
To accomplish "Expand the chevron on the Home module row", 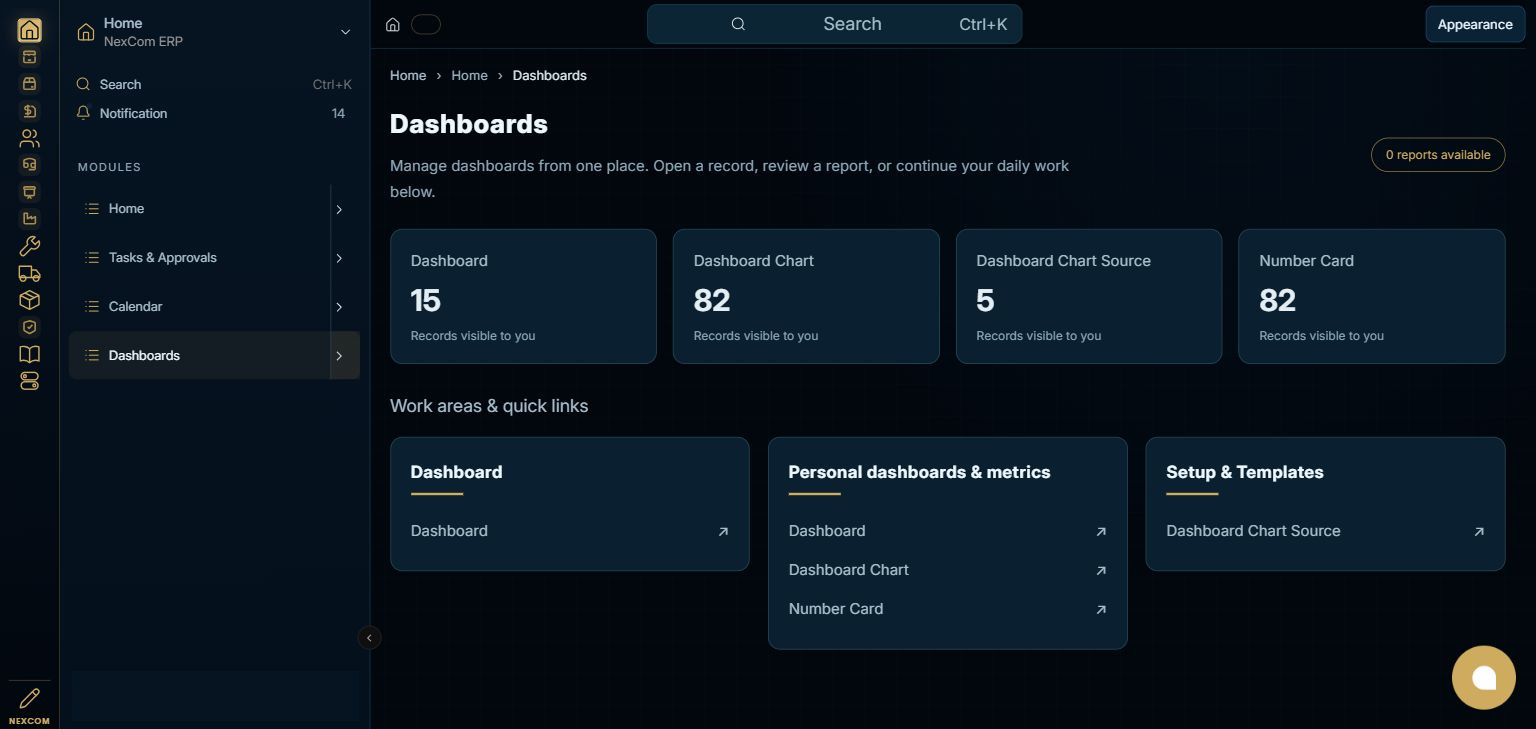I will coord(339,210).
